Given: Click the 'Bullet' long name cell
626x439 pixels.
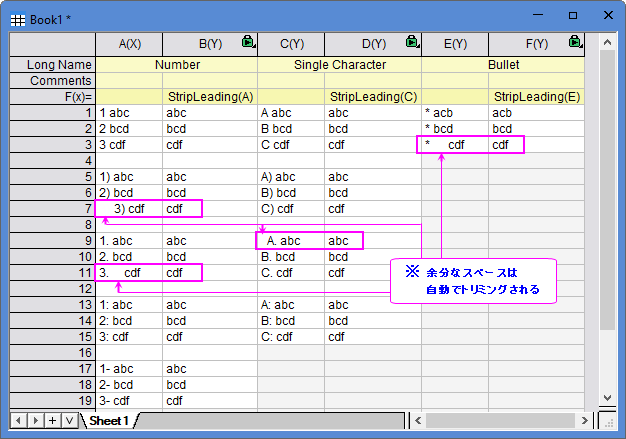Looking at the screenshot, I should point(503,65).
